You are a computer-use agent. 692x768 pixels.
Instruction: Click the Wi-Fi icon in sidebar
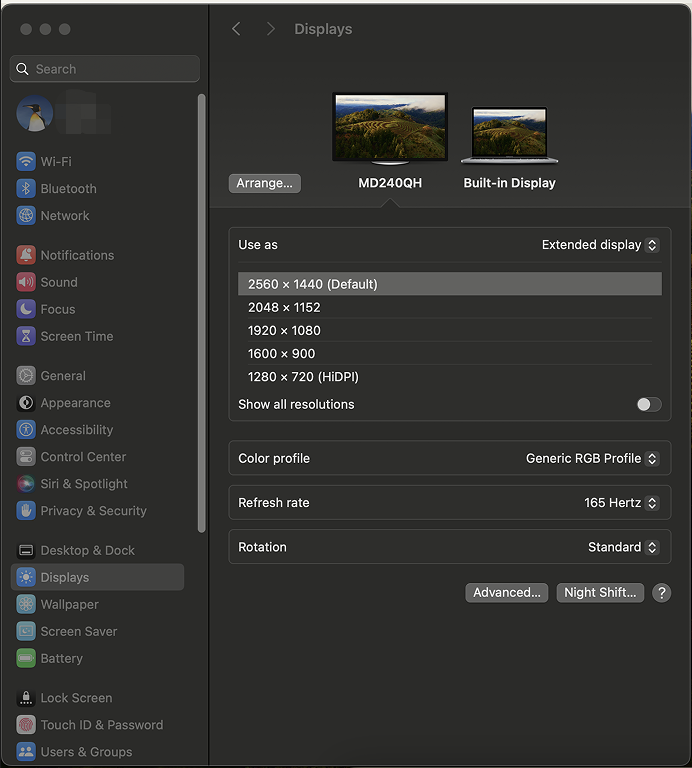pyautogui.click(x=26, y=161)
